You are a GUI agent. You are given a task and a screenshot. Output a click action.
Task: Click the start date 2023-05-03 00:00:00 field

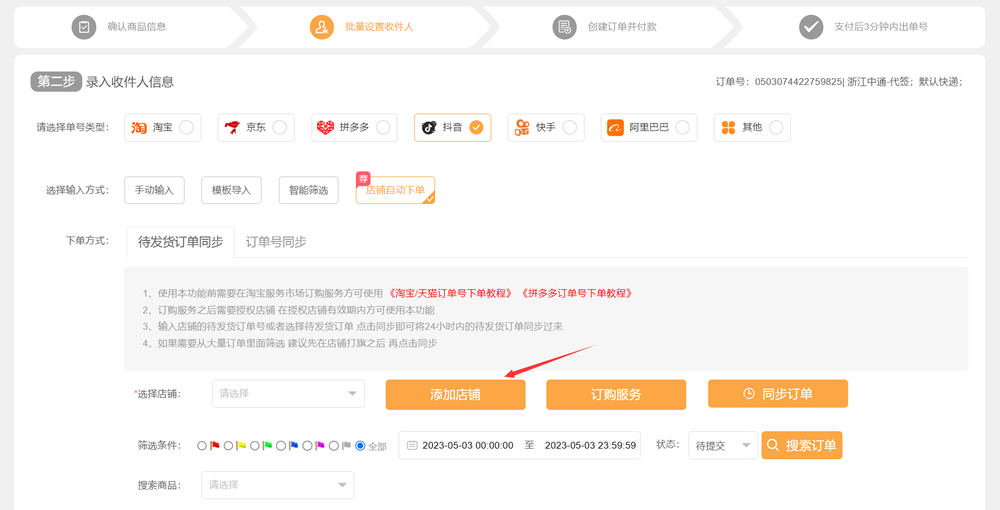click(x=467, y=446)
